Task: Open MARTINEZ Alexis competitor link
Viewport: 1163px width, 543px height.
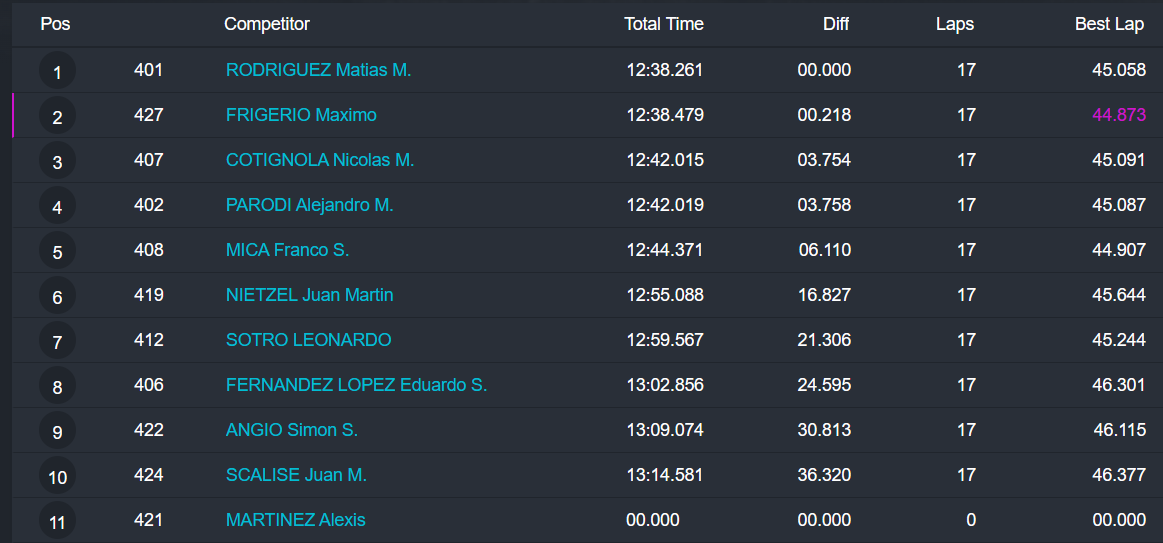Action: click(x=295, y=520)
